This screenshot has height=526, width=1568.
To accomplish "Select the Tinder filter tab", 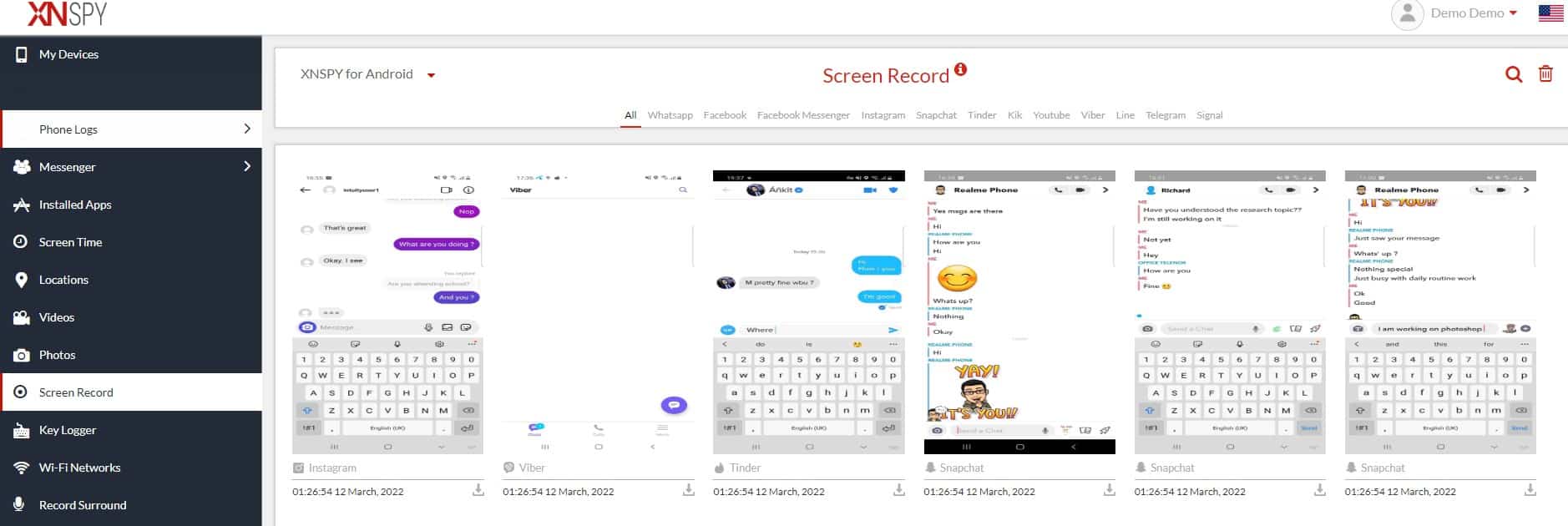I will (982, 115).
